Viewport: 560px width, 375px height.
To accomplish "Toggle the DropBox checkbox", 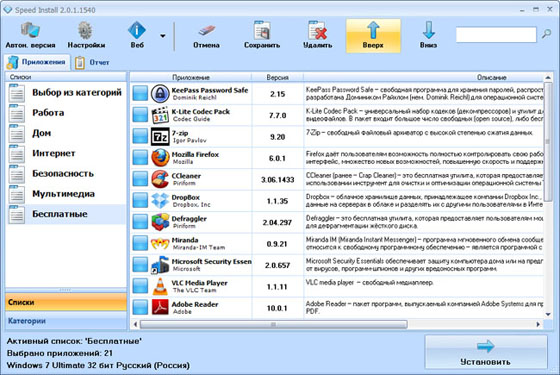I will click(x=140, y=201).
